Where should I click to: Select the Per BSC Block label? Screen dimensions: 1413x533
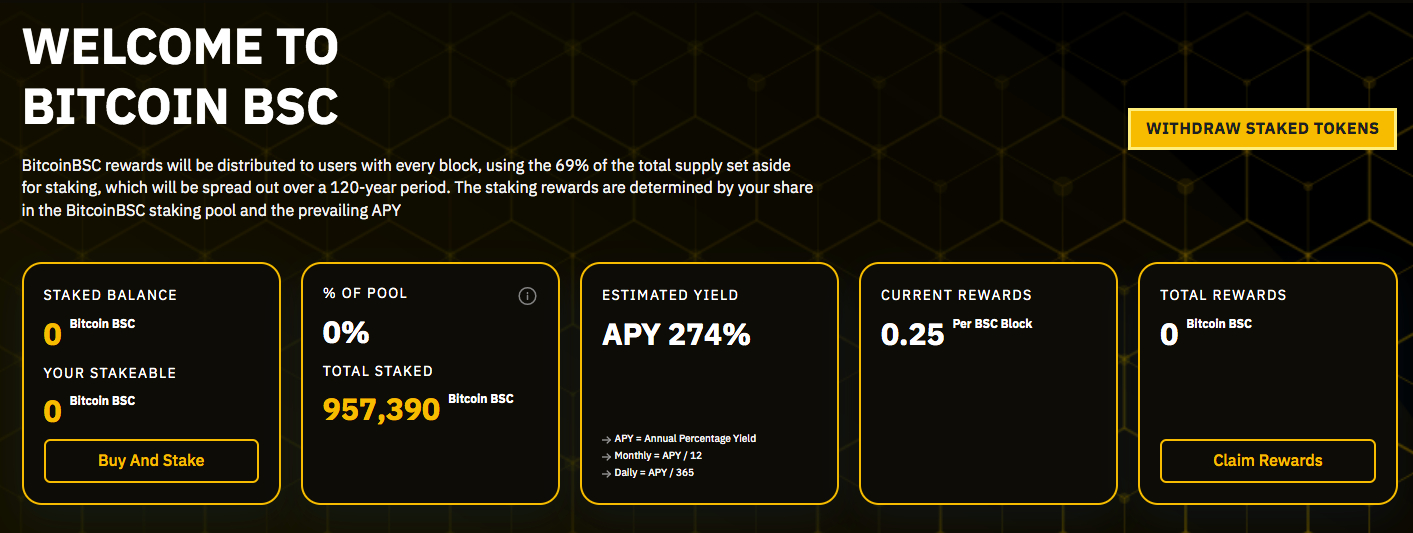993,324
